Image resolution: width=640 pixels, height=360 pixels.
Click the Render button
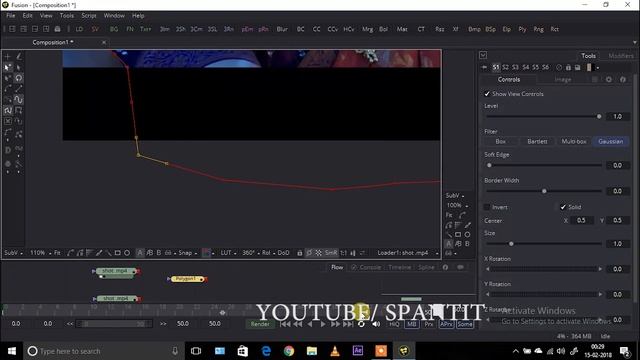(260, 324)
